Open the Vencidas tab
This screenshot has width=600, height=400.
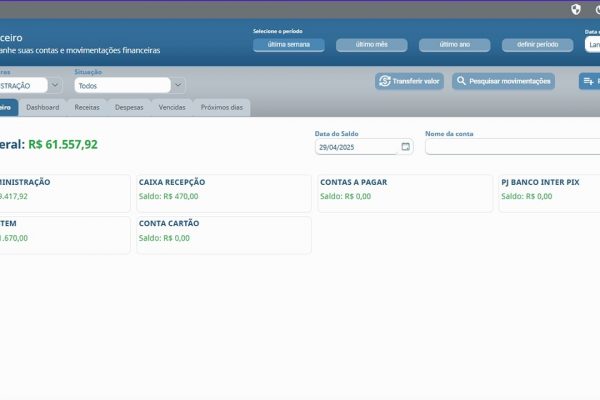coord(172,108)
